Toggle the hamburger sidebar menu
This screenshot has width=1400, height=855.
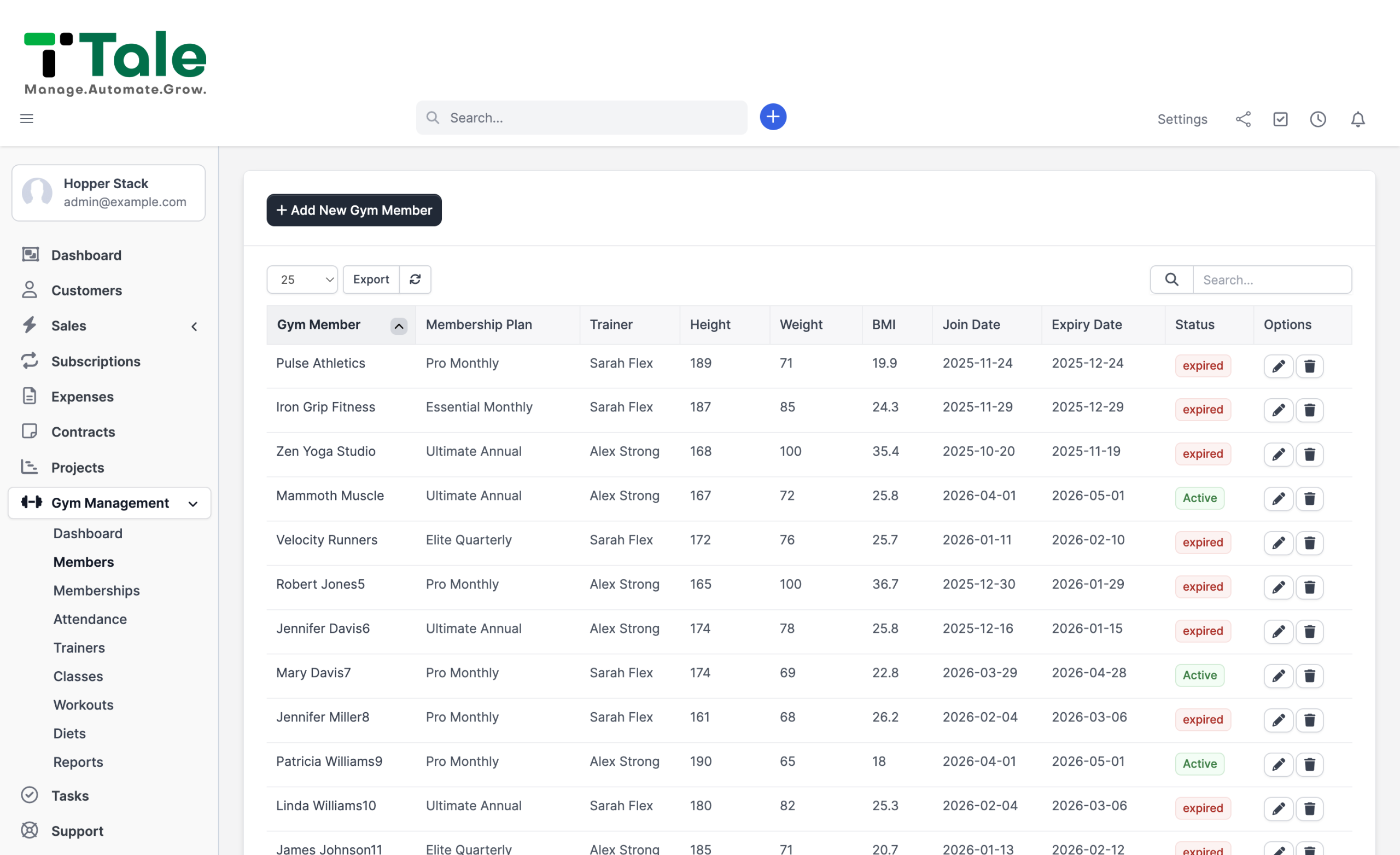click(x=27, y=118)
